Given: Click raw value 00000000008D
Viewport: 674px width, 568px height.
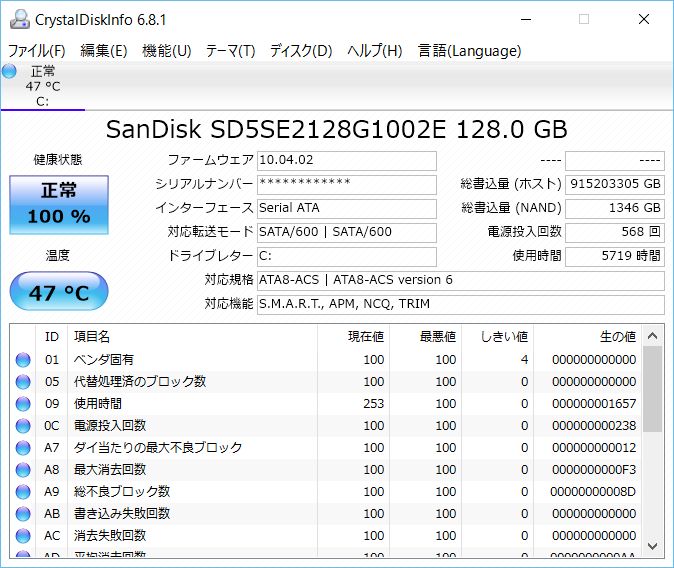Looking at the screenshot, I should pos(593,492).
